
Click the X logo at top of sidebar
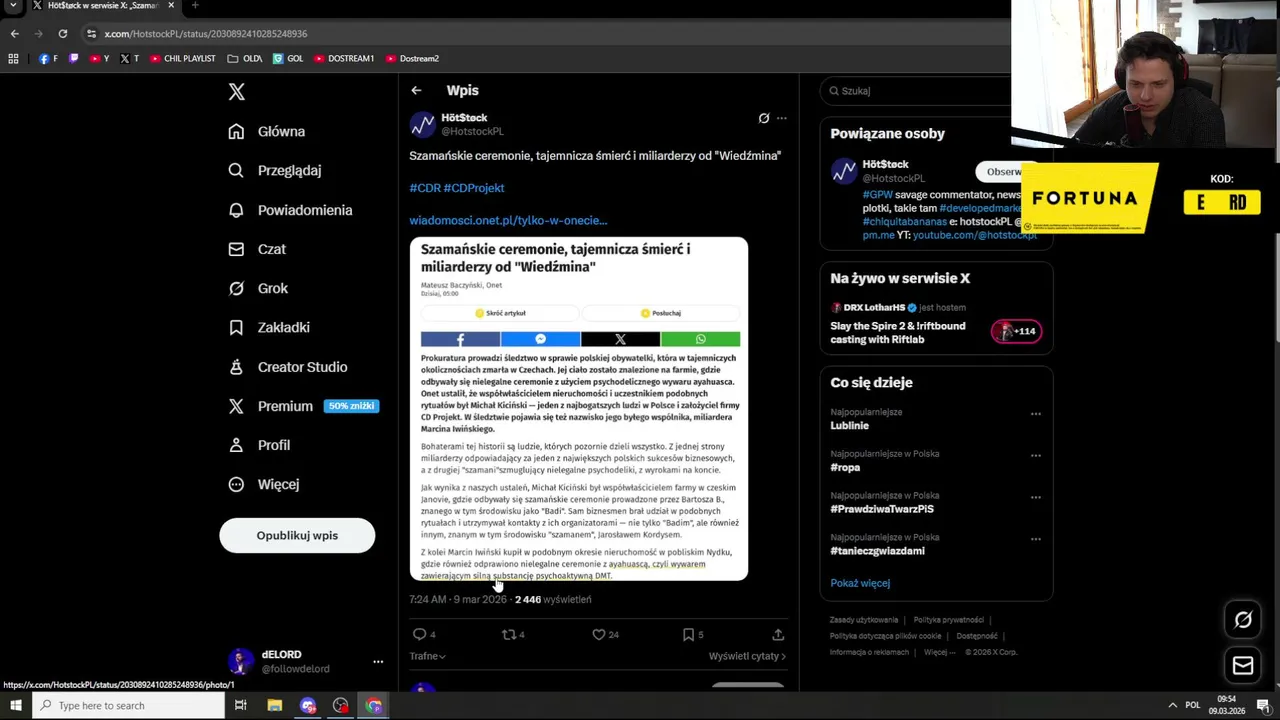click(x=236, y=92)
